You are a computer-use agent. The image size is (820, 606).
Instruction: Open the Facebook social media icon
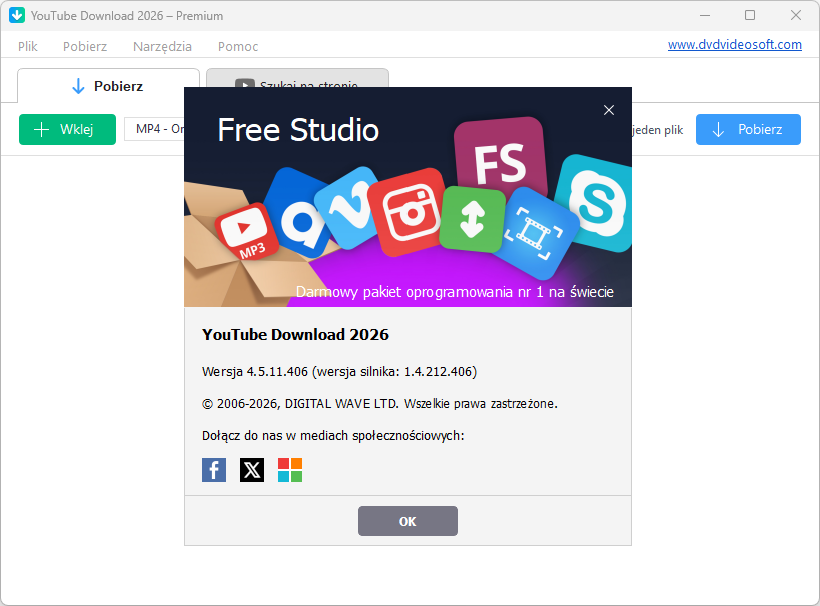(214, 470)
